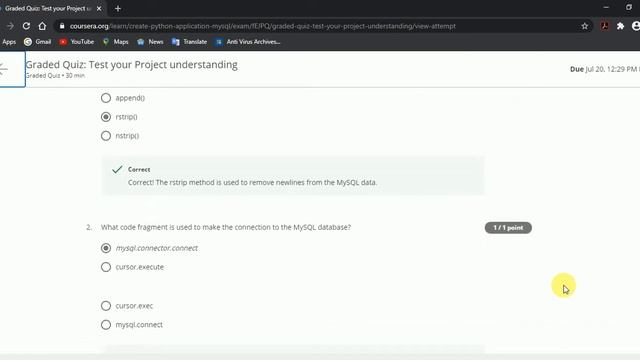Open the Translate bookmark
Screen dimensions: 640x360
189,42
